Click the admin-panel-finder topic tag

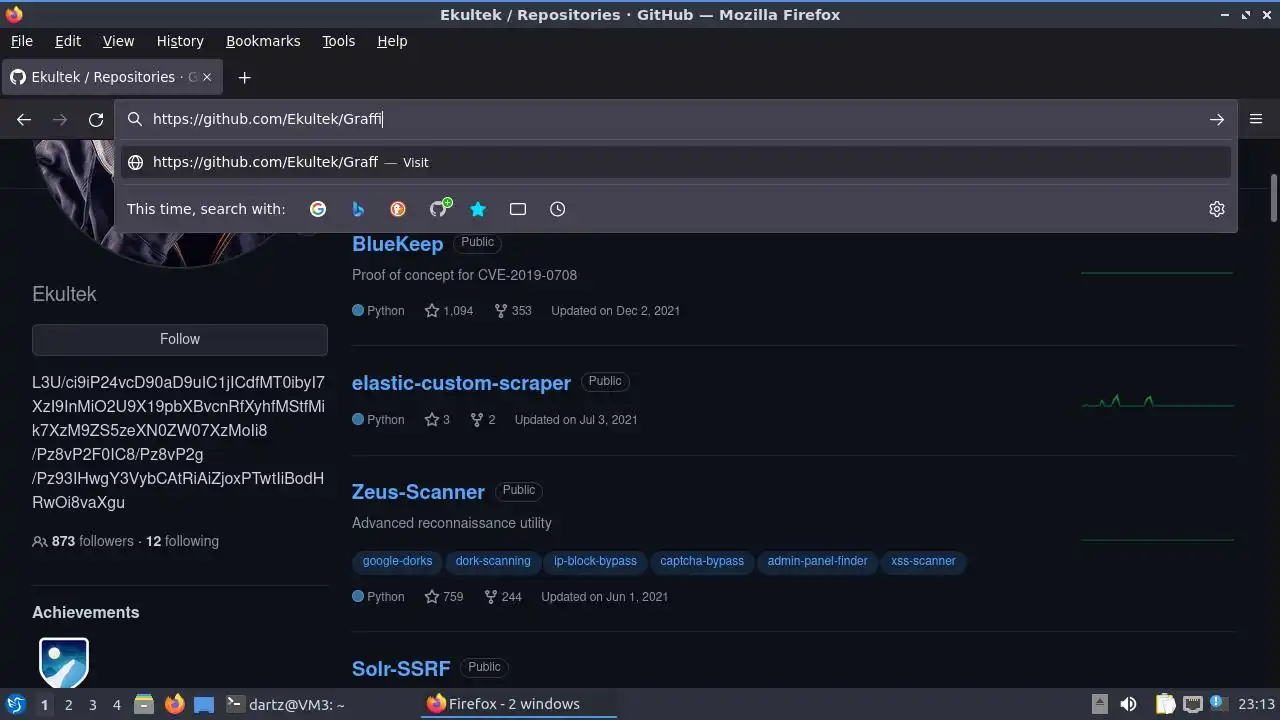coord(817,561)
